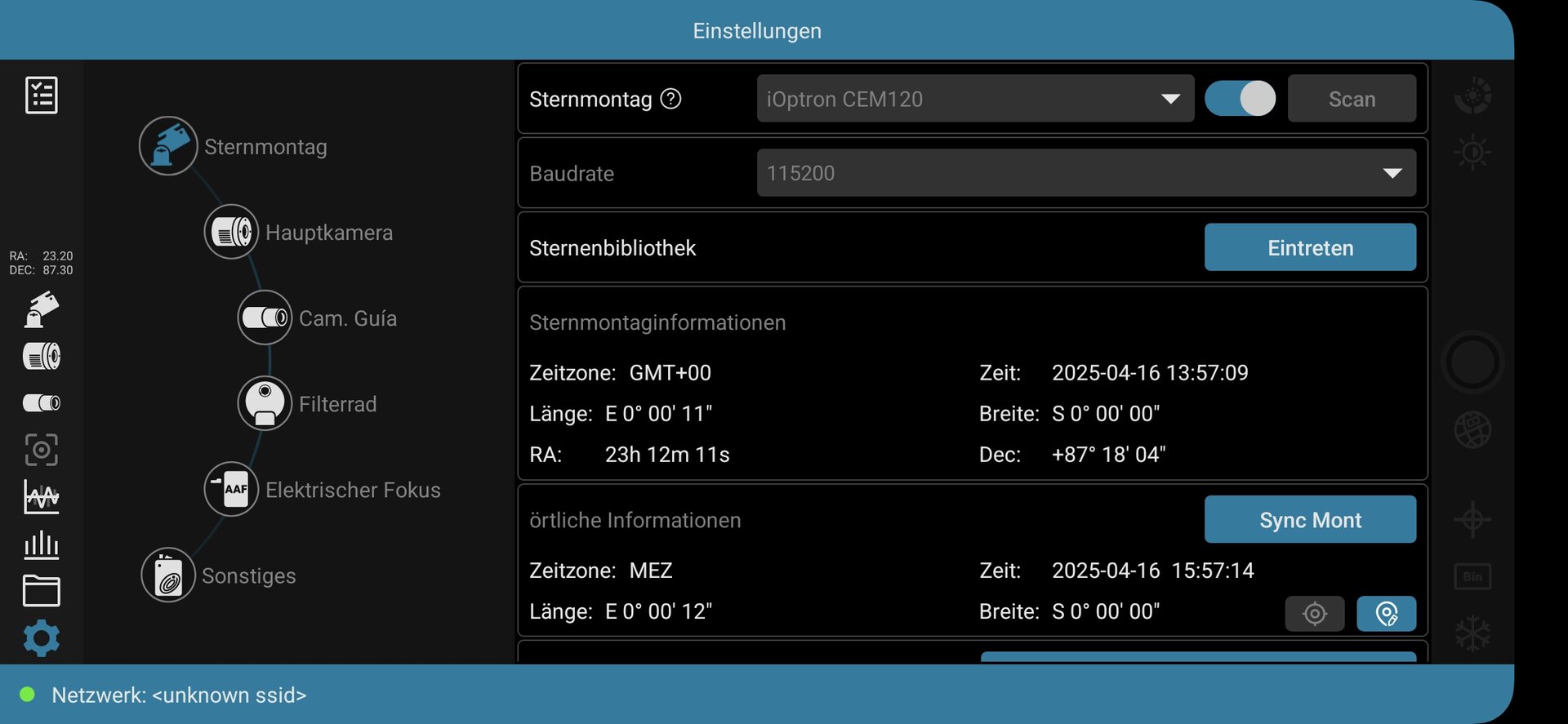Open Sternmontag settings section
This screenshot has height=724, width=1568.
point(265,147)
